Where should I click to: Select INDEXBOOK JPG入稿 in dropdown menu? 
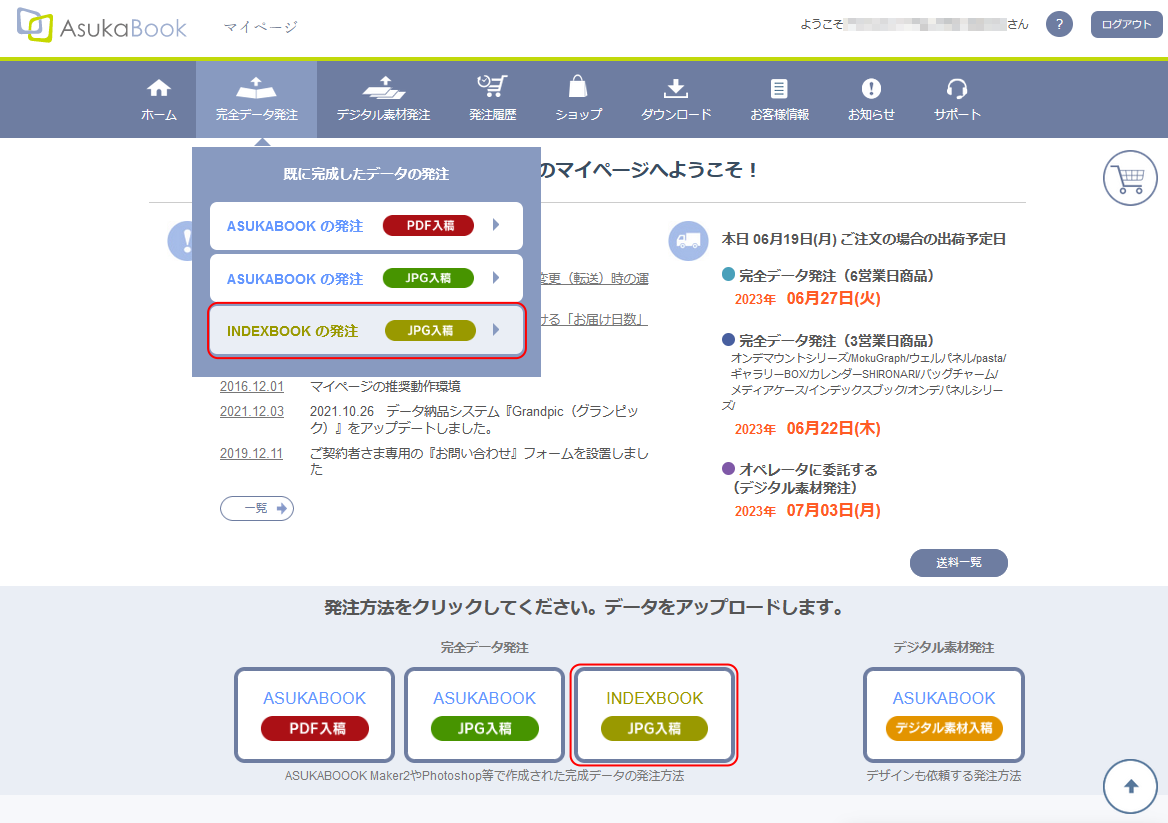click(x=366, y=331)
